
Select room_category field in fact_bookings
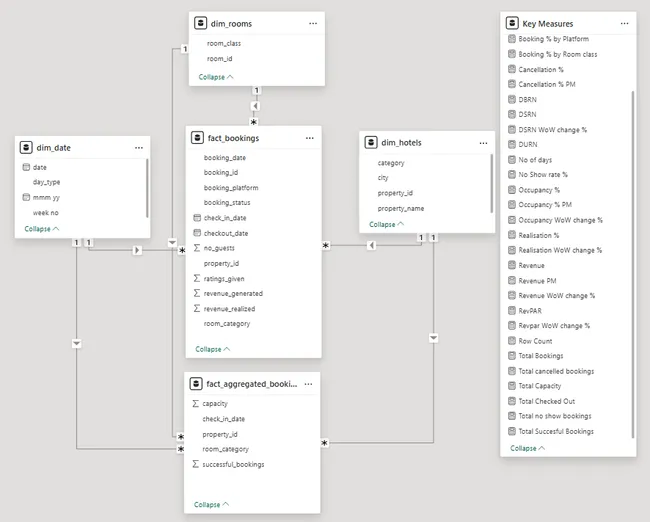(x=227, y=324)
